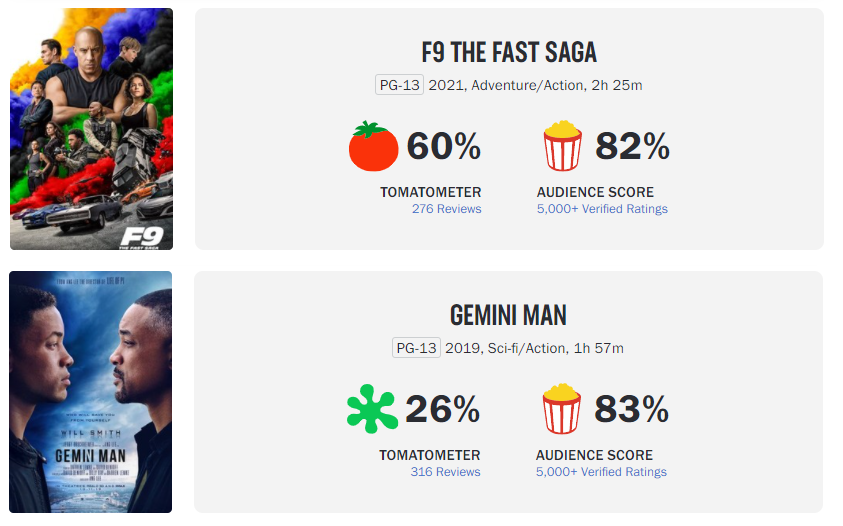The height and width of the screenshot is (526, 843).
Task: Click the PG-13 badge for Gemini Man
Action: [x=416, y=348]
